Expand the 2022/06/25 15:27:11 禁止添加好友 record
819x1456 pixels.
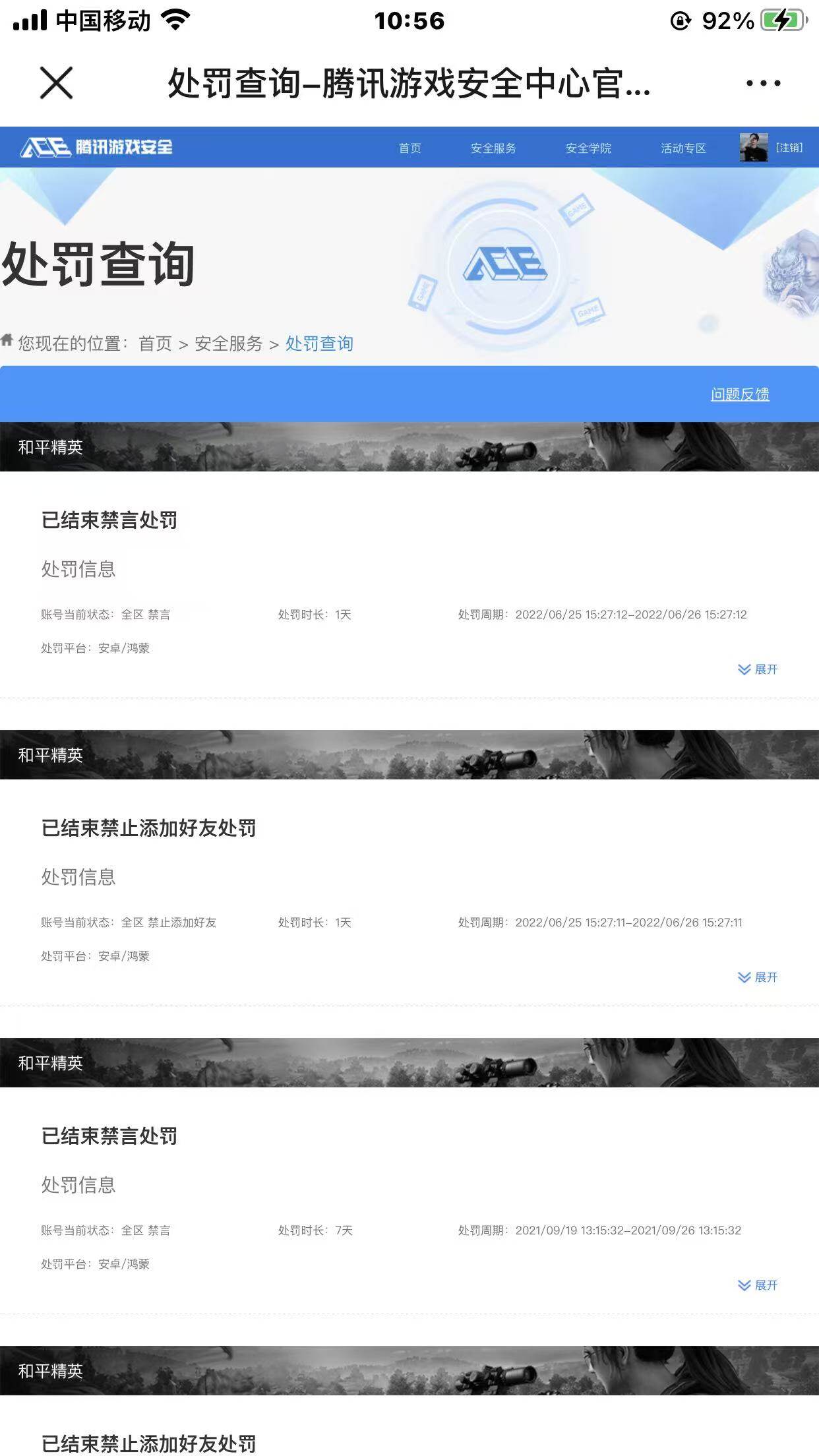tap(758, 977)
